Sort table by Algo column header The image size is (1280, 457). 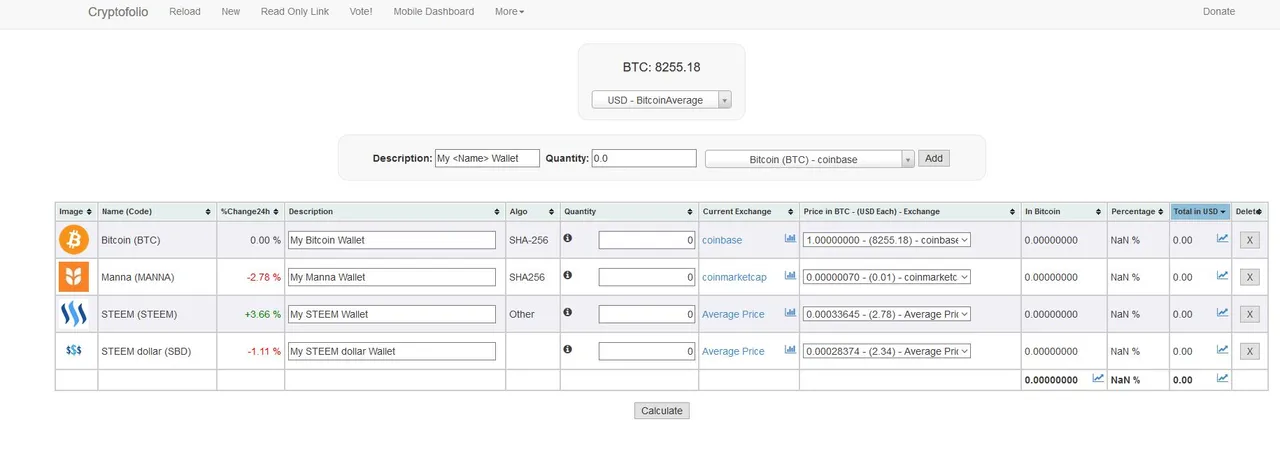(x=532, y=211)
